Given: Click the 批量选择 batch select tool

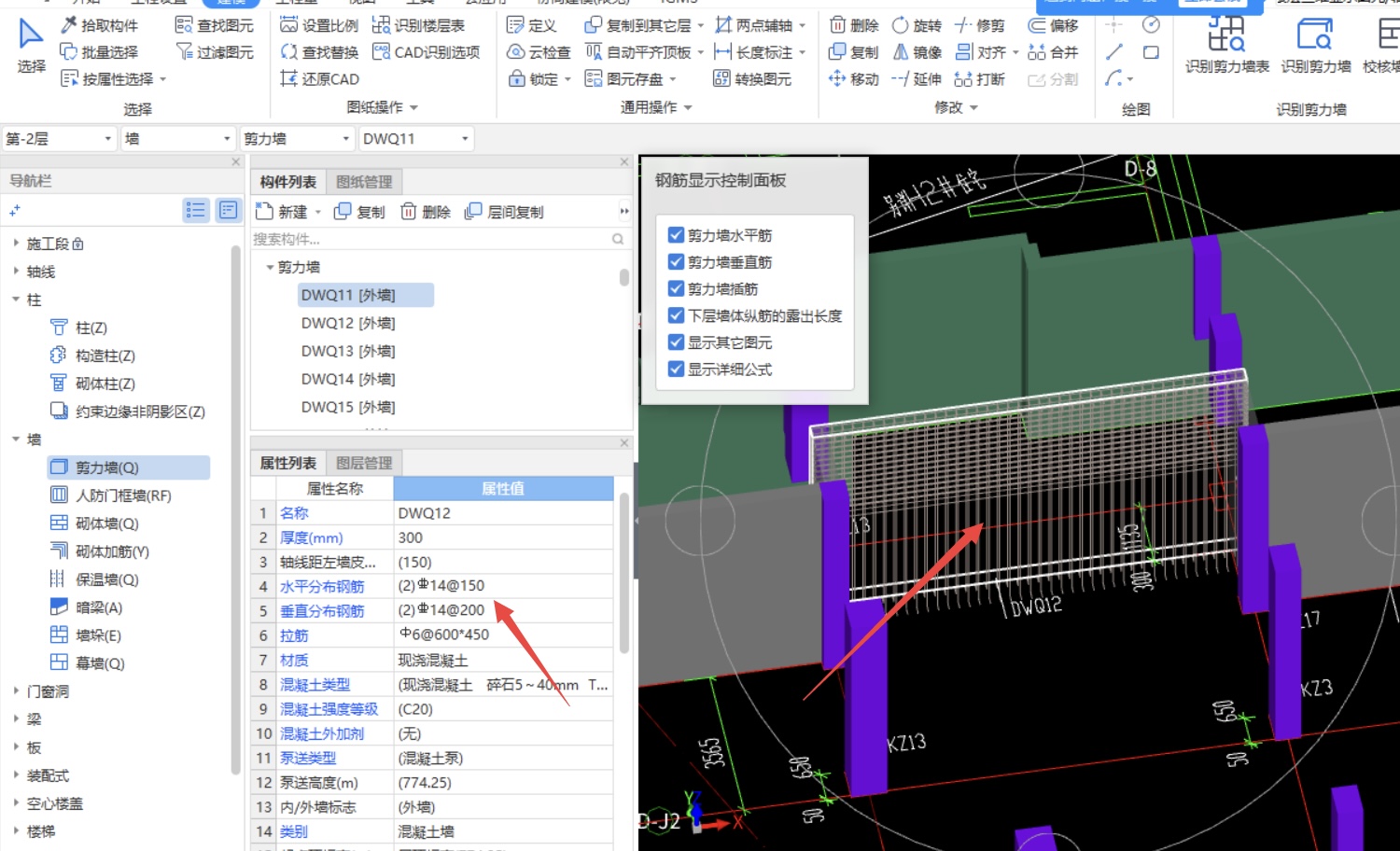Looking at the screenshot, I should coord(99,52).
